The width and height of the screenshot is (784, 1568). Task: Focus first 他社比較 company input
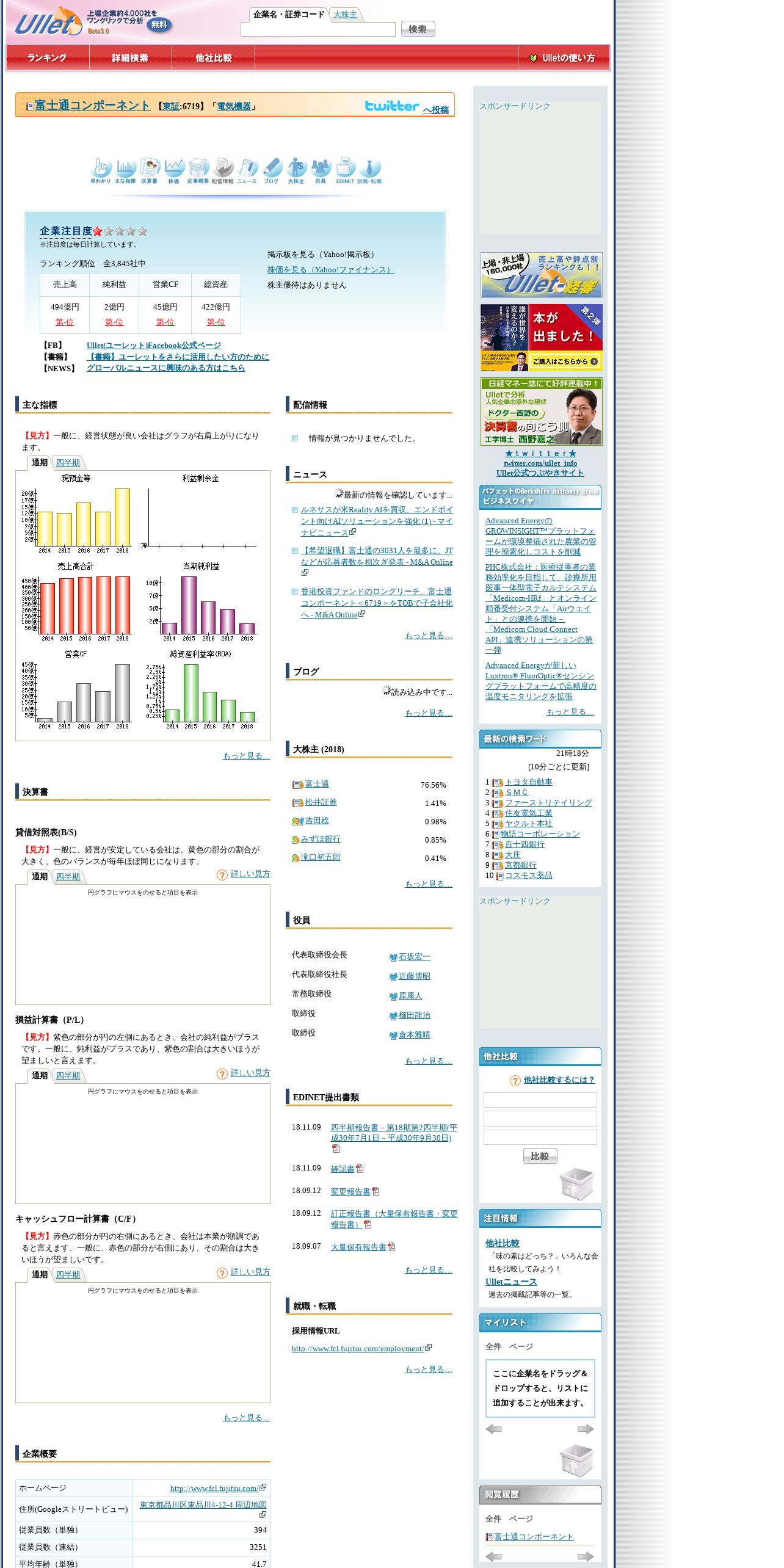(x=540, y=1100)
